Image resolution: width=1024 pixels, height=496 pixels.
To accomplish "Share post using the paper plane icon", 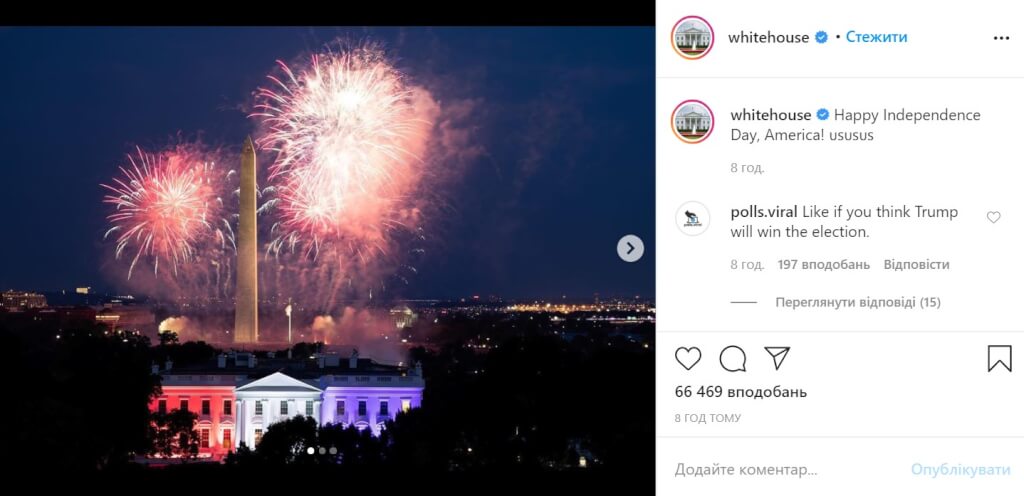I will (777, 358).
